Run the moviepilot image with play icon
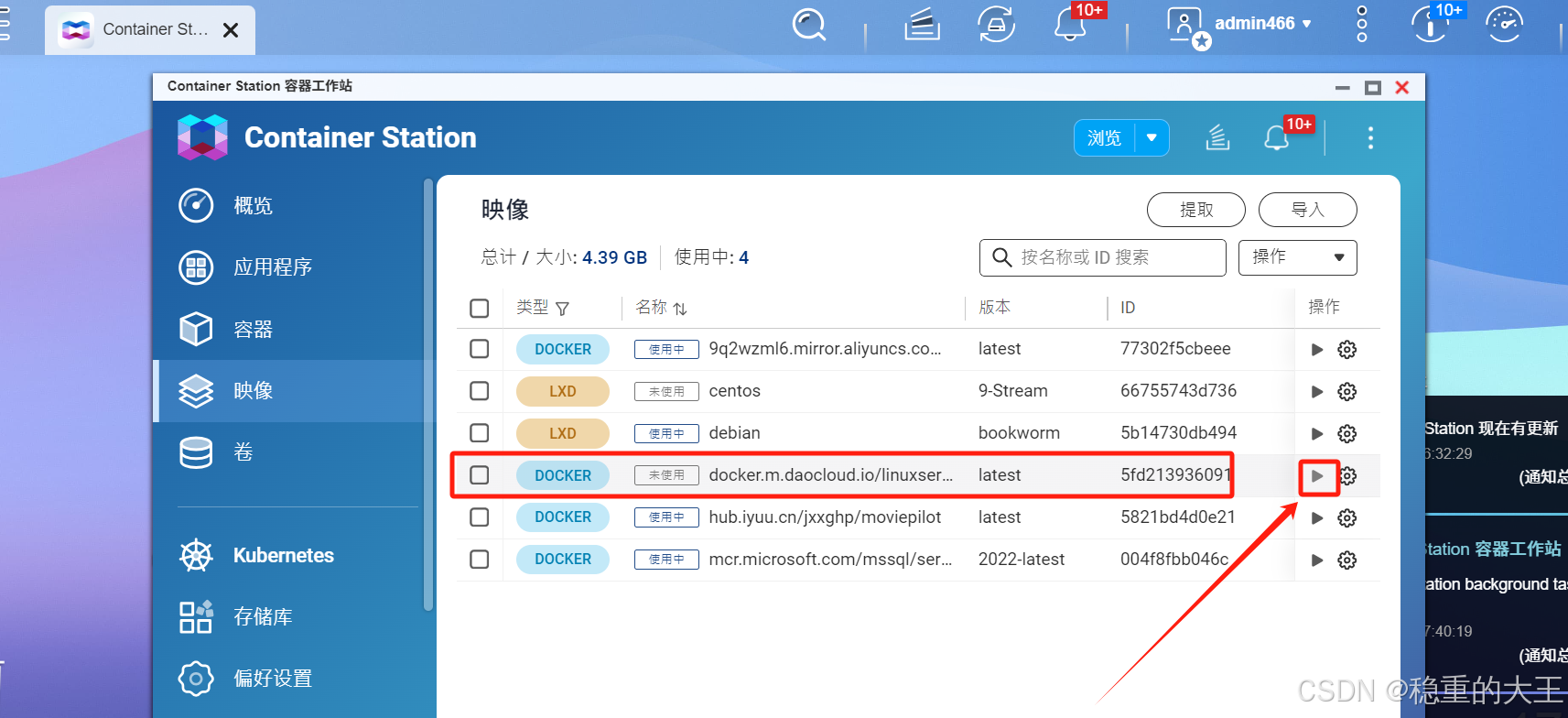Viewport: 1568px width, 718px height. (x=1317, y=518)
